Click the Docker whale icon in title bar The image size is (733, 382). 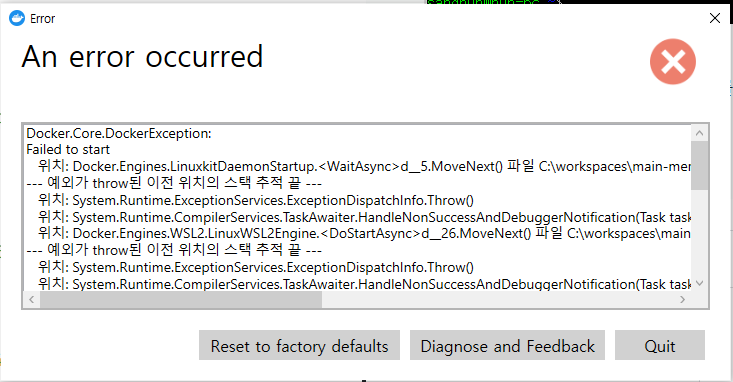(17, 19)
